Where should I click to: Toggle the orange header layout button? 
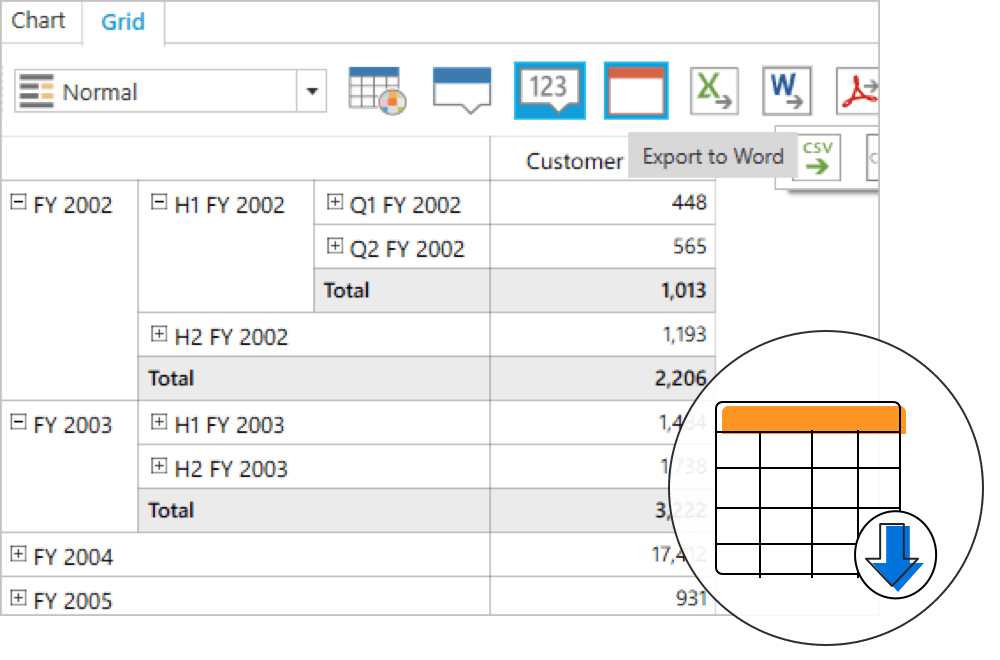tap(635, 91)
